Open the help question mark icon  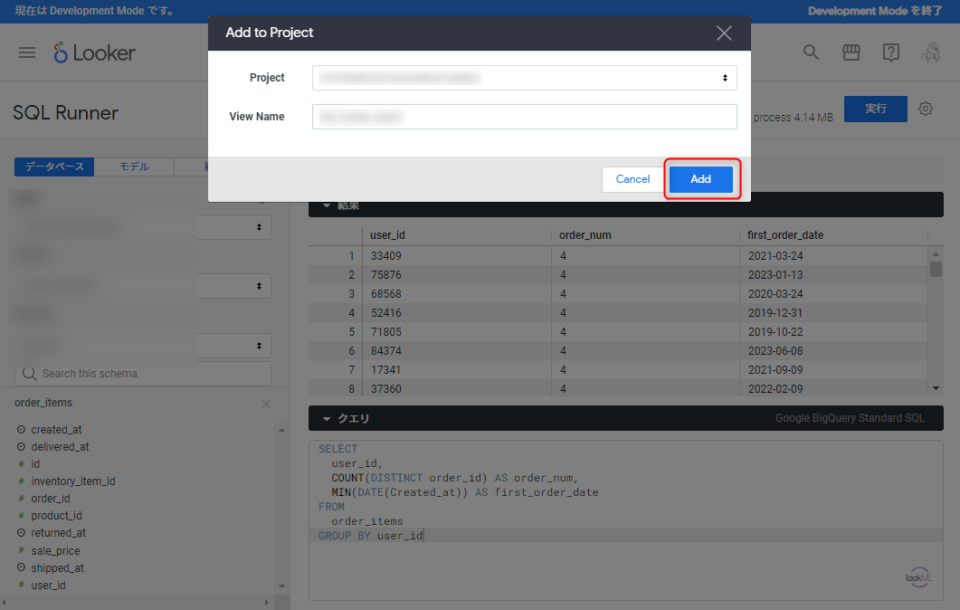pos(891,53)
